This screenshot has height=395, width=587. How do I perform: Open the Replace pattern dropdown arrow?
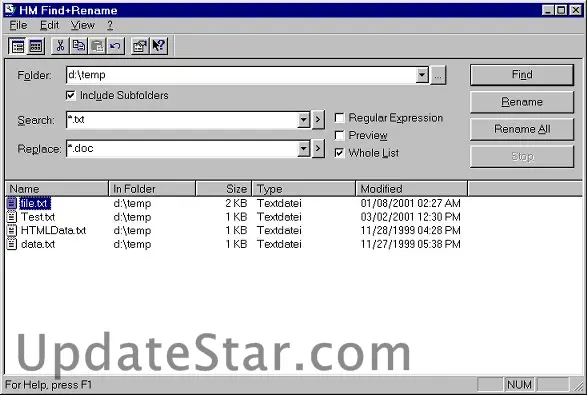pos(303,149)
